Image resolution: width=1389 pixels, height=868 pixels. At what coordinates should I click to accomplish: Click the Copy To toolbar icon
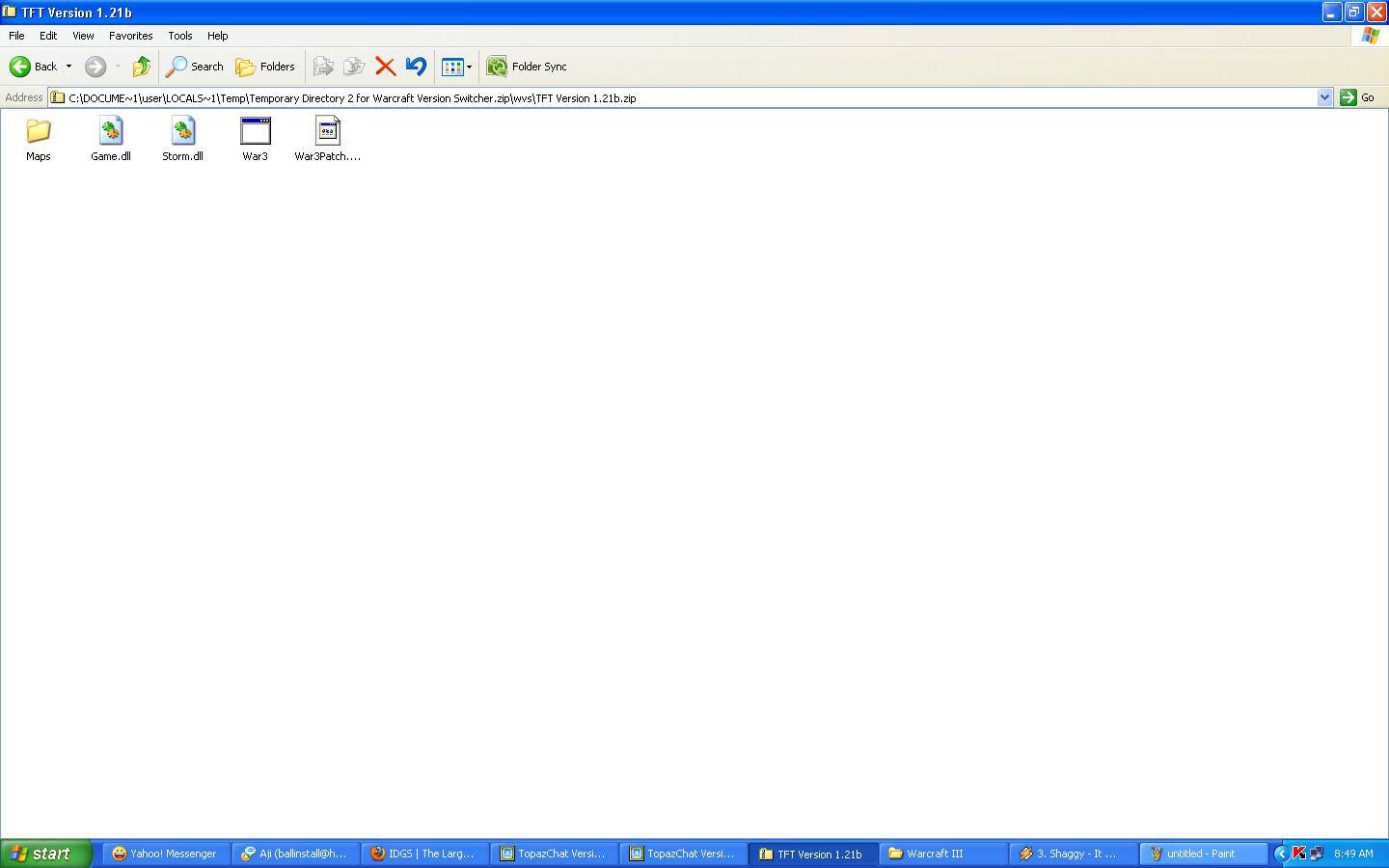pyautogui.click(x=354, y=67)
